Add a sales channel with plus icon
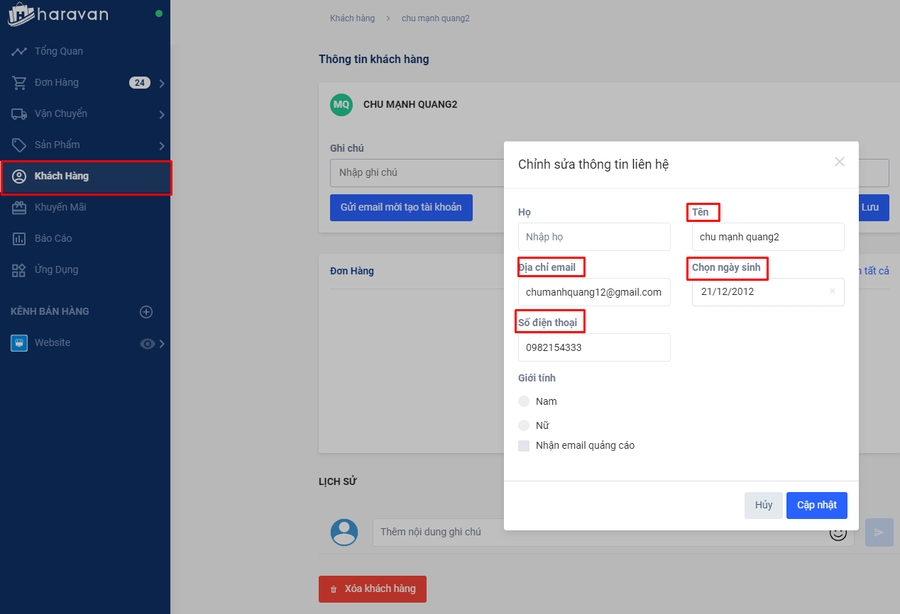This screenshot has height=614, width=900. [146, 312]
